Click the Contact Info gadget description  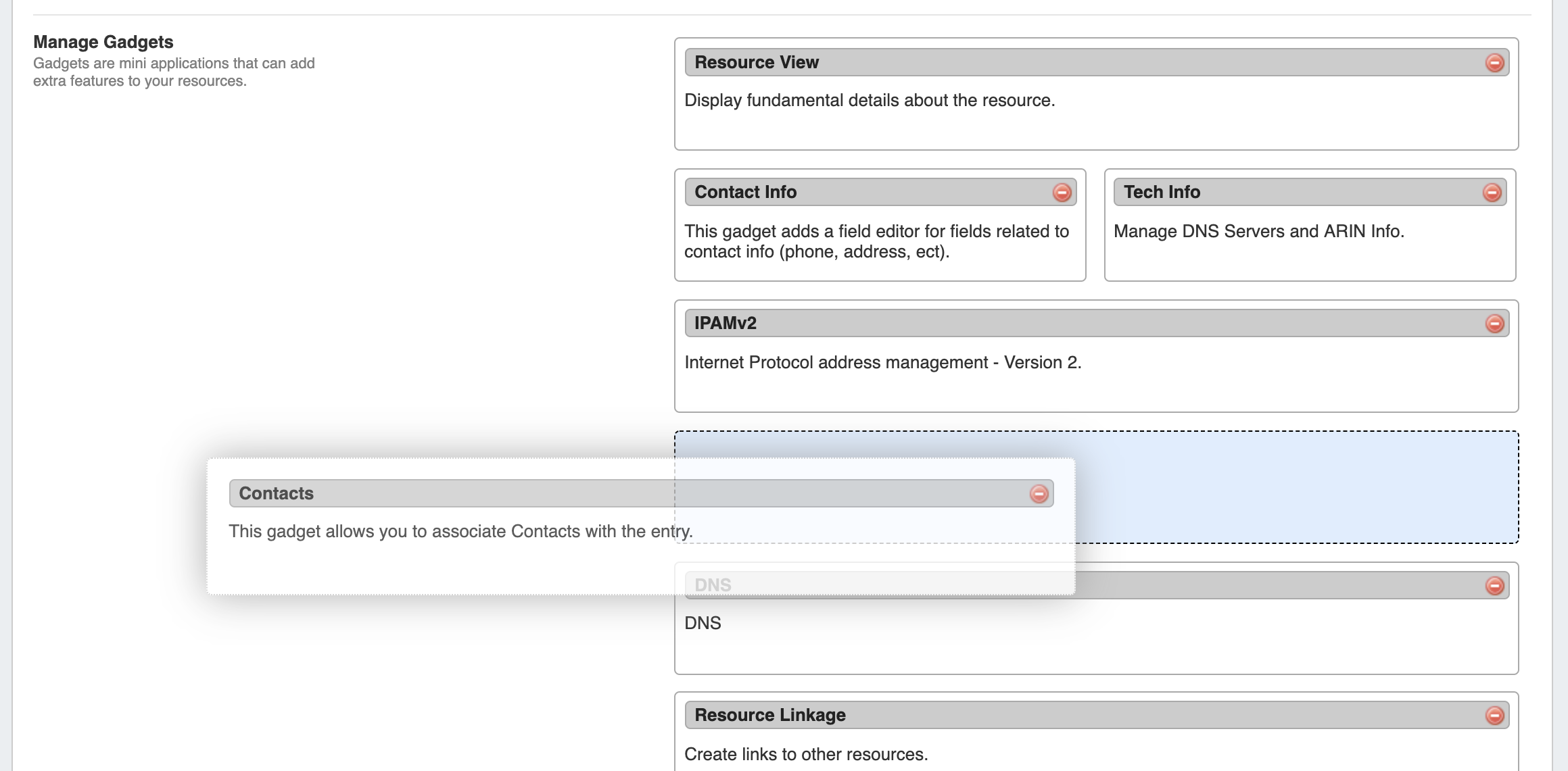tap(876, 241)
